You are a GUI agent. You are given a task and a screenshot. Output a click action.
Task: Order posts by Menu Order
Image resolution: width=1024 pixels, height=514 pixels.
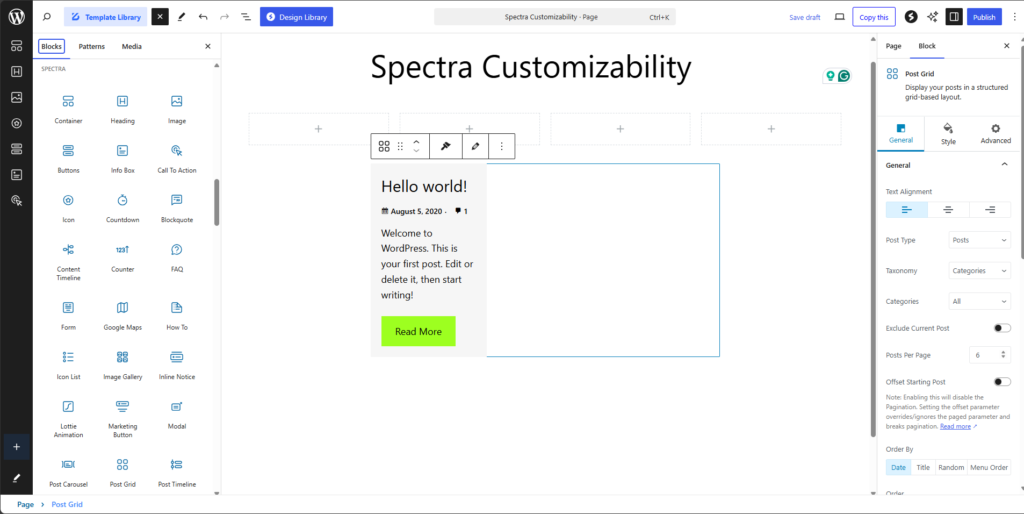989,467
